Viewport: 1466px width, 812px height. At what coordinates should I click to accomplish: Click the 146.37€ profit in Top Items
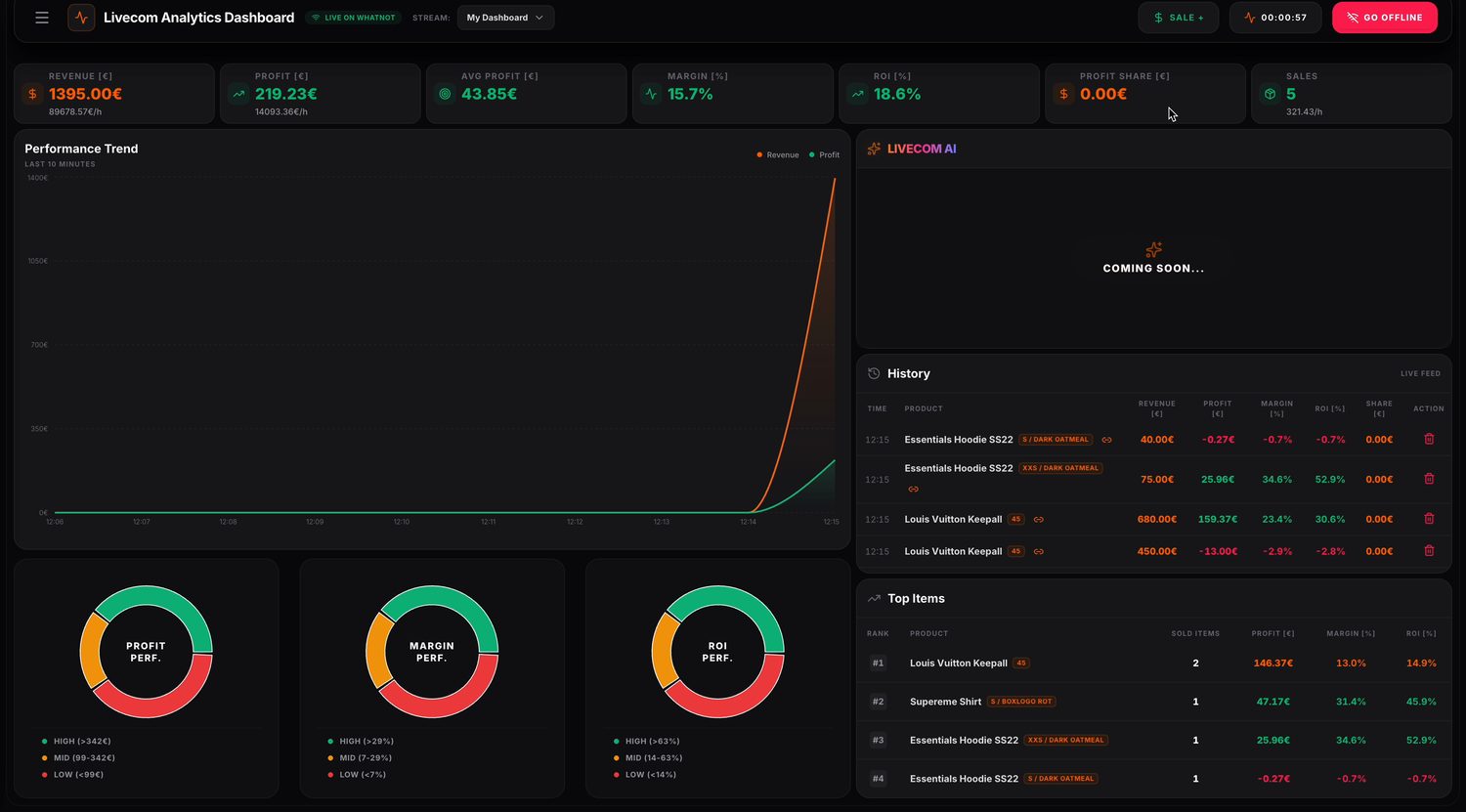(x=1273, y=662)
